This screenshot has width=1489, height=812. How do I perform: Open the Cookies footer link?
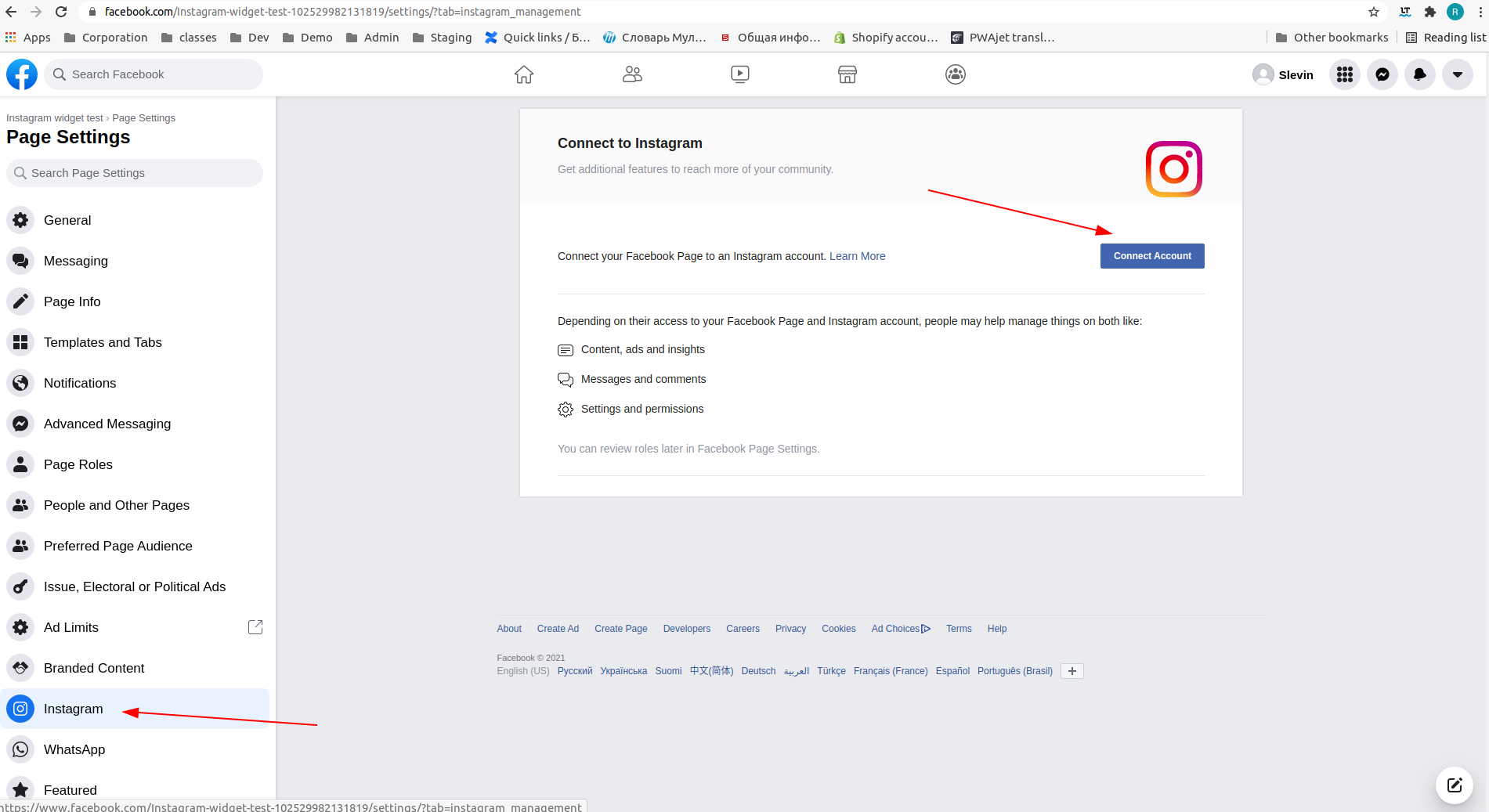click(839, 629)
